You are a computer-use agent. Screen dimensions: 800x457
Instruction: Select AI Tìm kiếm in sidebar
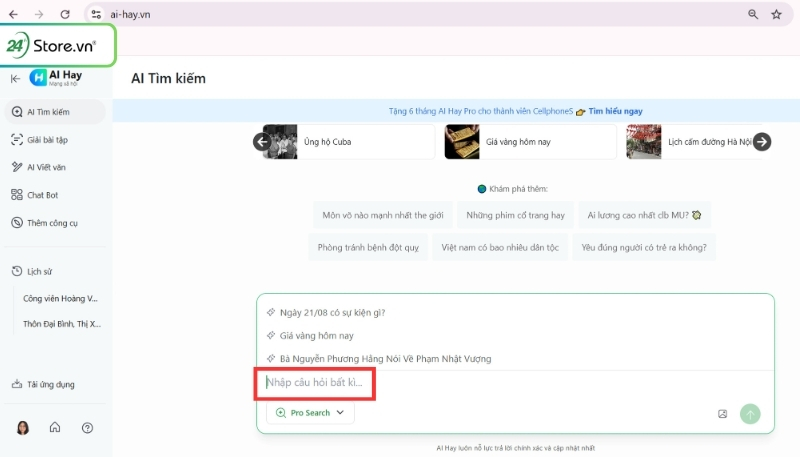click(48, 111)
